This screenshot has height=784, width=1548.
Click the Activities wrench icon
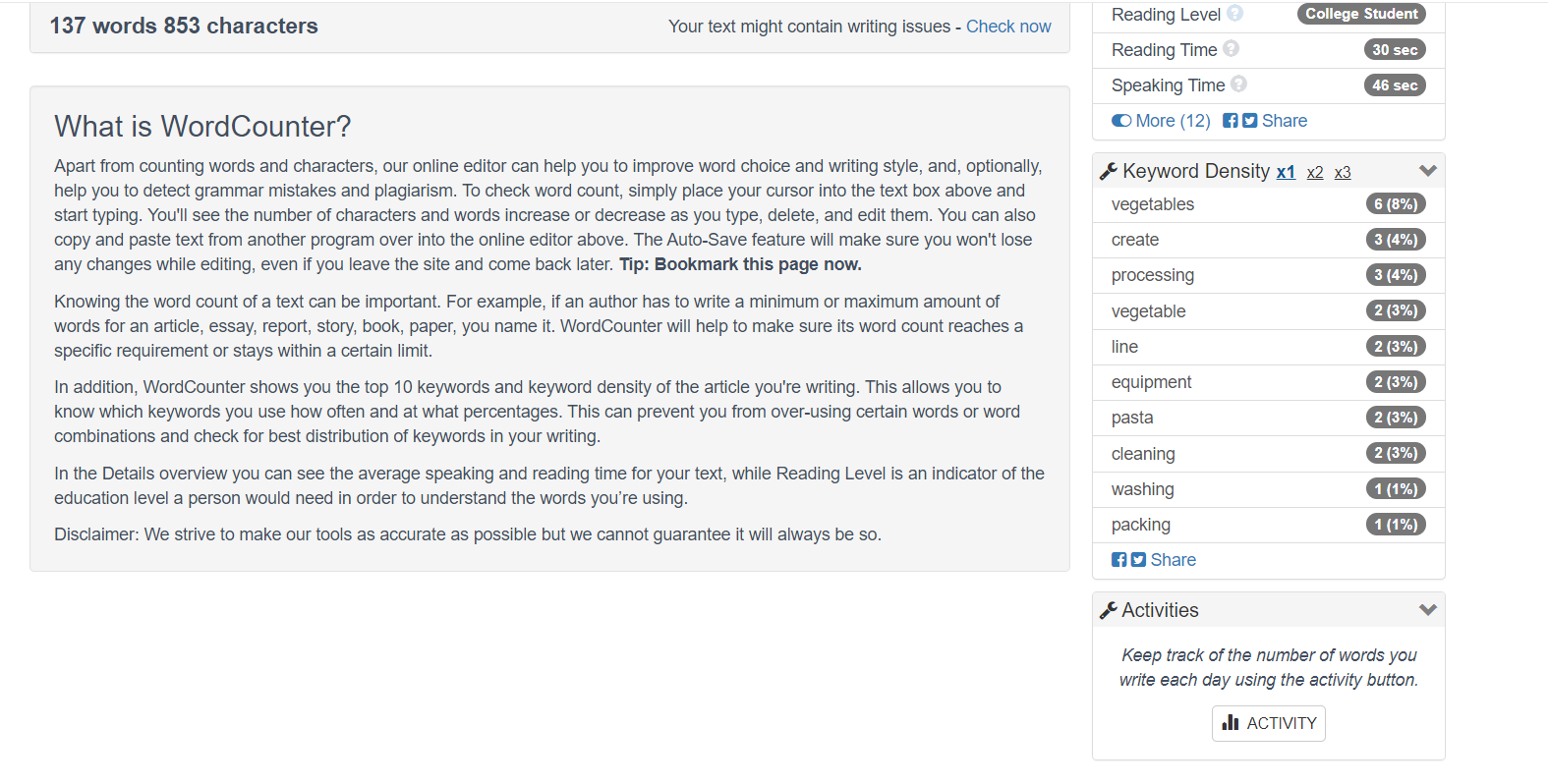(x=1109, y=610)
